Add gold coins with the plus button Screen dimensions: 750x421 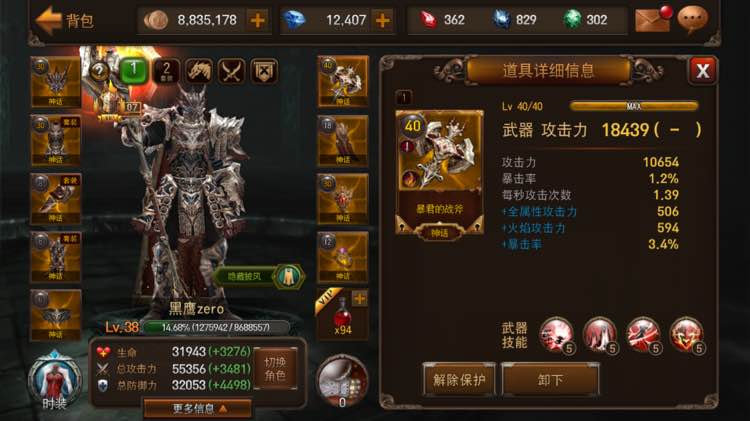coord(257,20)
